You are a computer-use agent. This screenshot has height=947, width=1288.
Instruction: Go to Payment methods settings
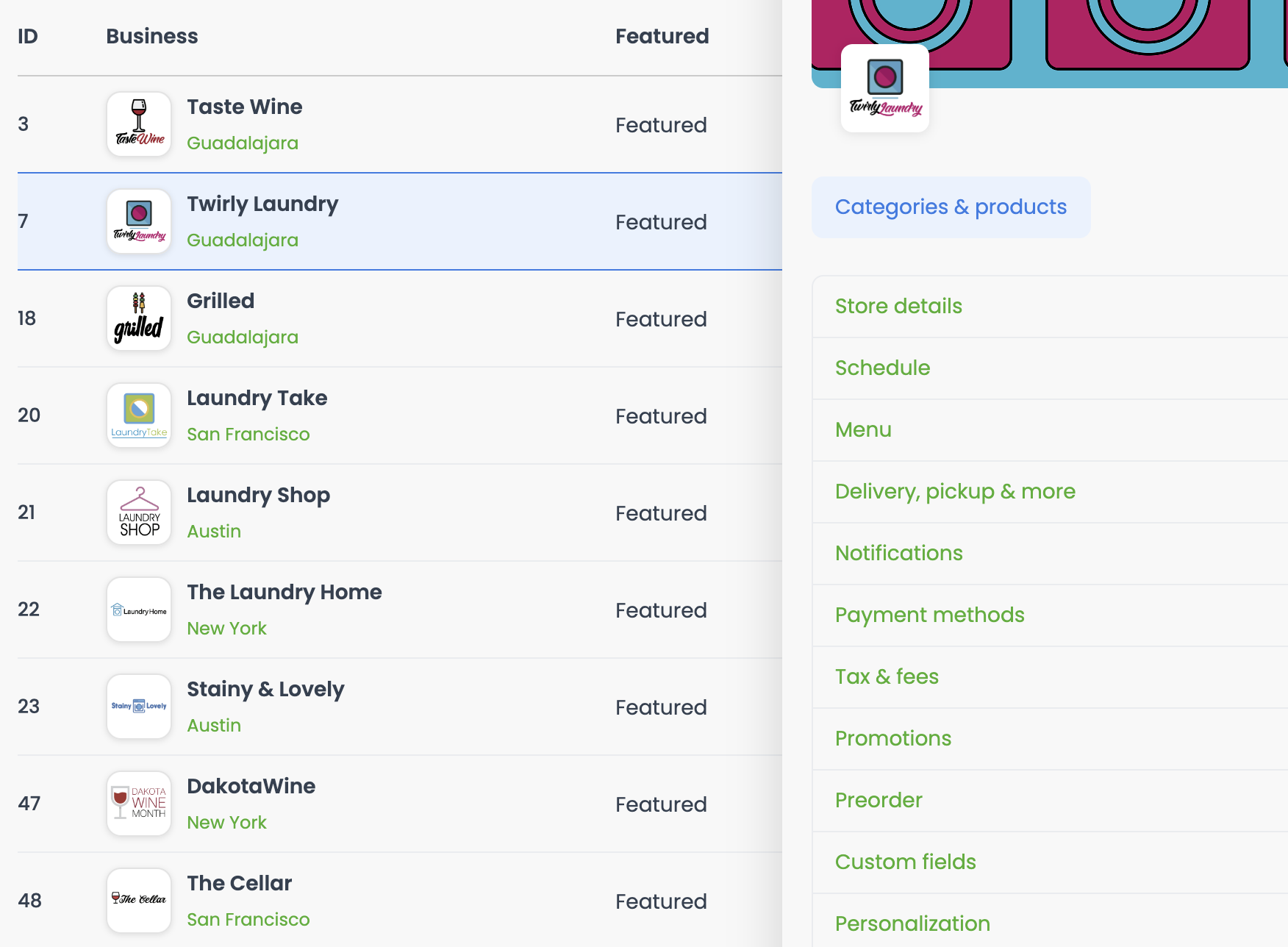click(1050, 615)
